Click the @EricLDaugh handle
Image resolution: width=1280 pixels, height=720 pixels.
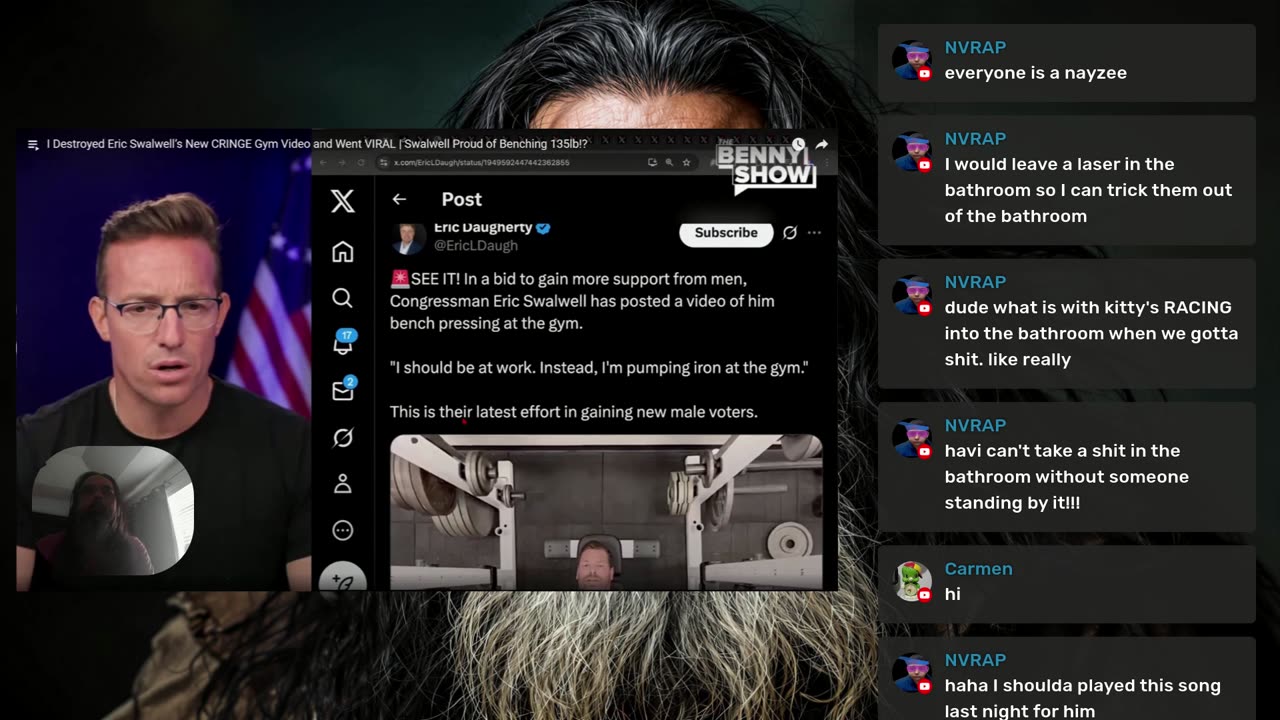(476, 245)
